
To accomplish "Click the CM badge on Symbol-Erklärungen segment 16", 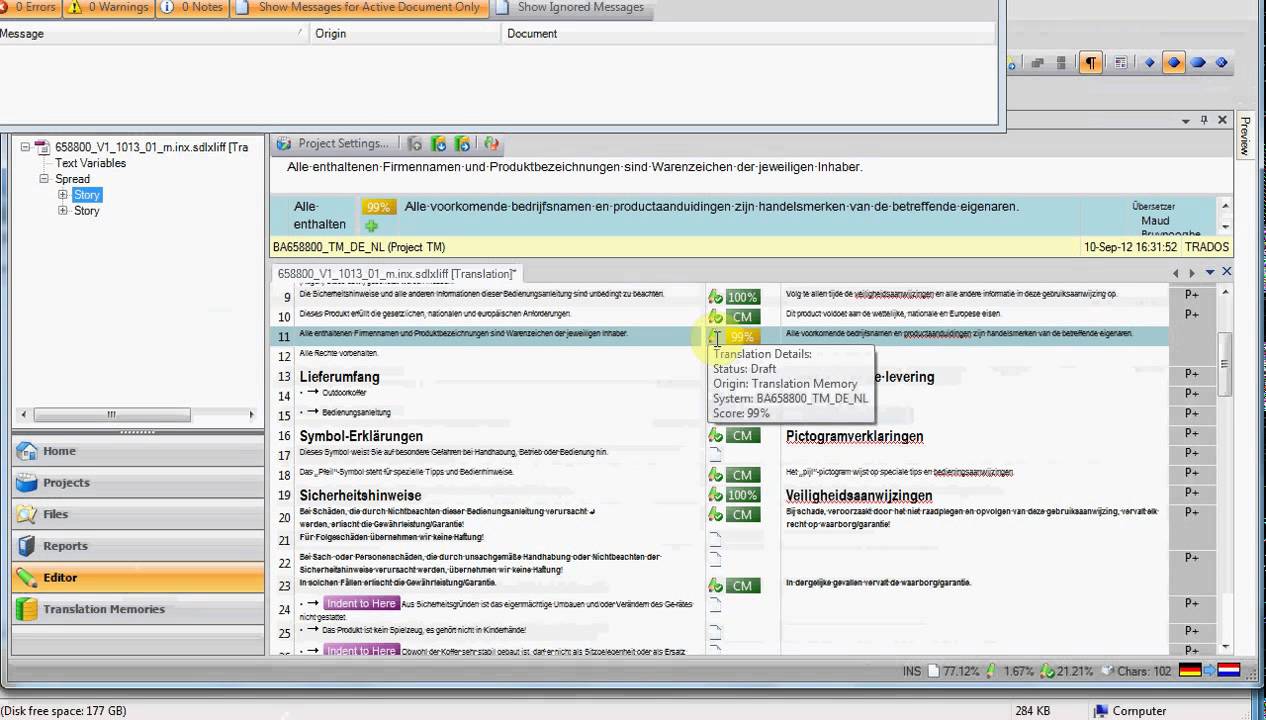I will coord(742,435).
